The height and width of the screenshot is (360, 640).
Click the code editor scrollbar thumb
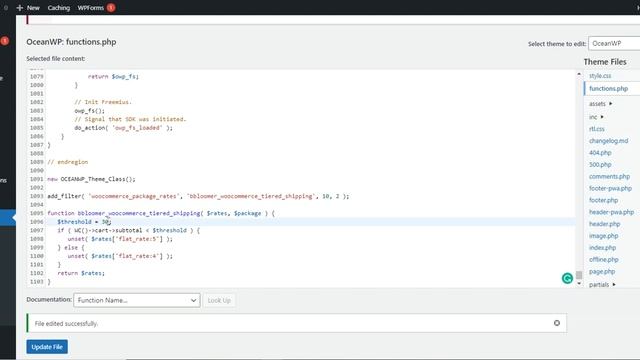click(579, 275)
